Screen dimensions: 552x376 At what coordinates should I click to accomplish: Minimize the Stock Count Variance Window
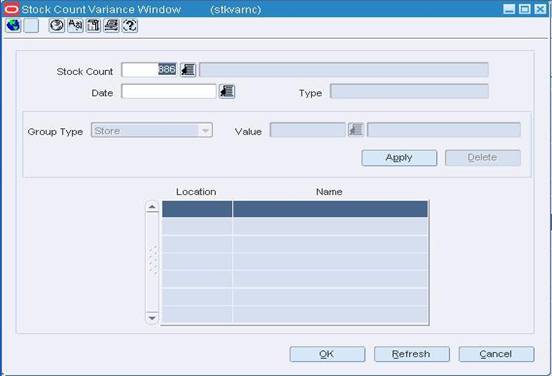(509, 9)
